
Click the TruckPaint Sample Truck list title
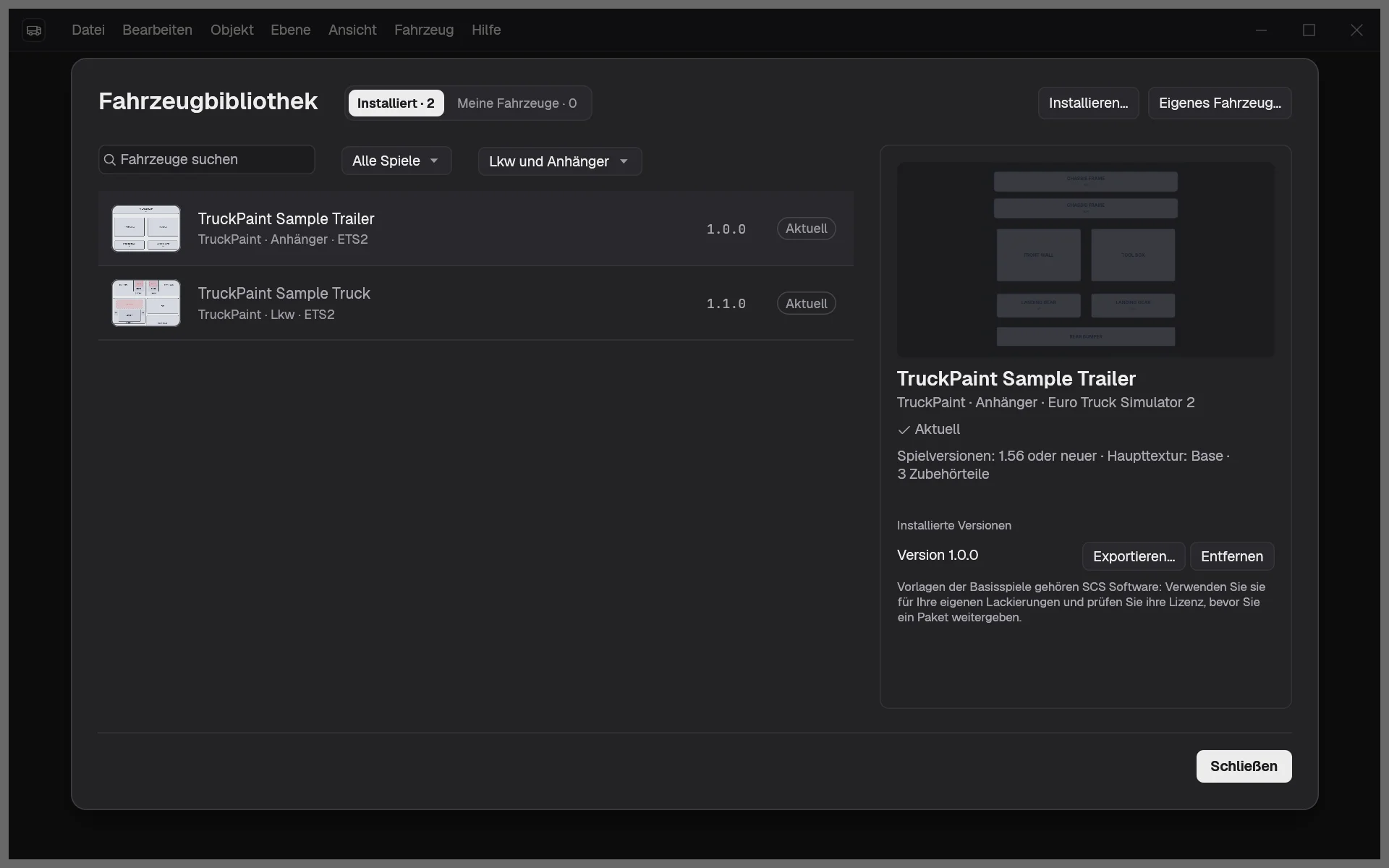point(284,293)
